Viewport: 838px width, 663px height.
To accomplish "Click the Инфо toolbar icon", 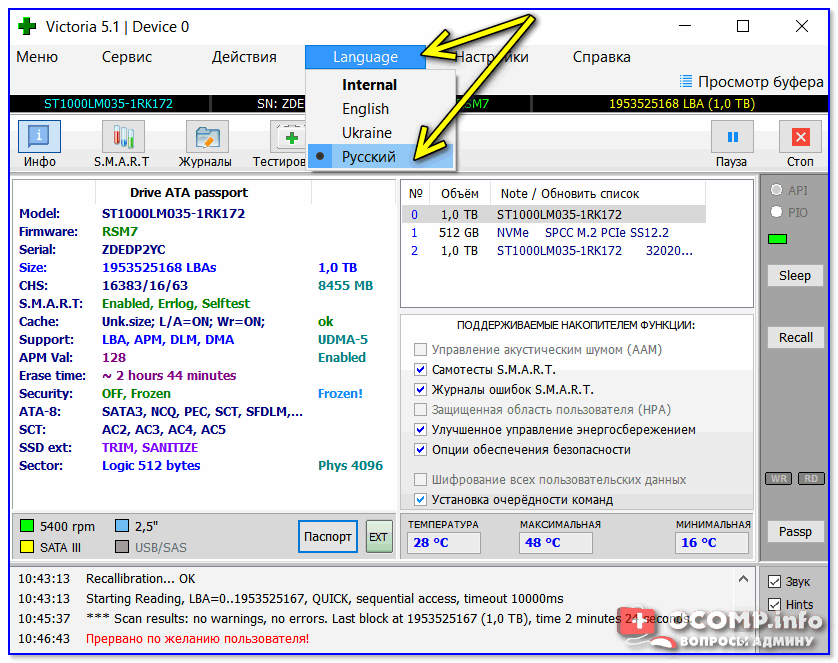I will pos(39,137).
